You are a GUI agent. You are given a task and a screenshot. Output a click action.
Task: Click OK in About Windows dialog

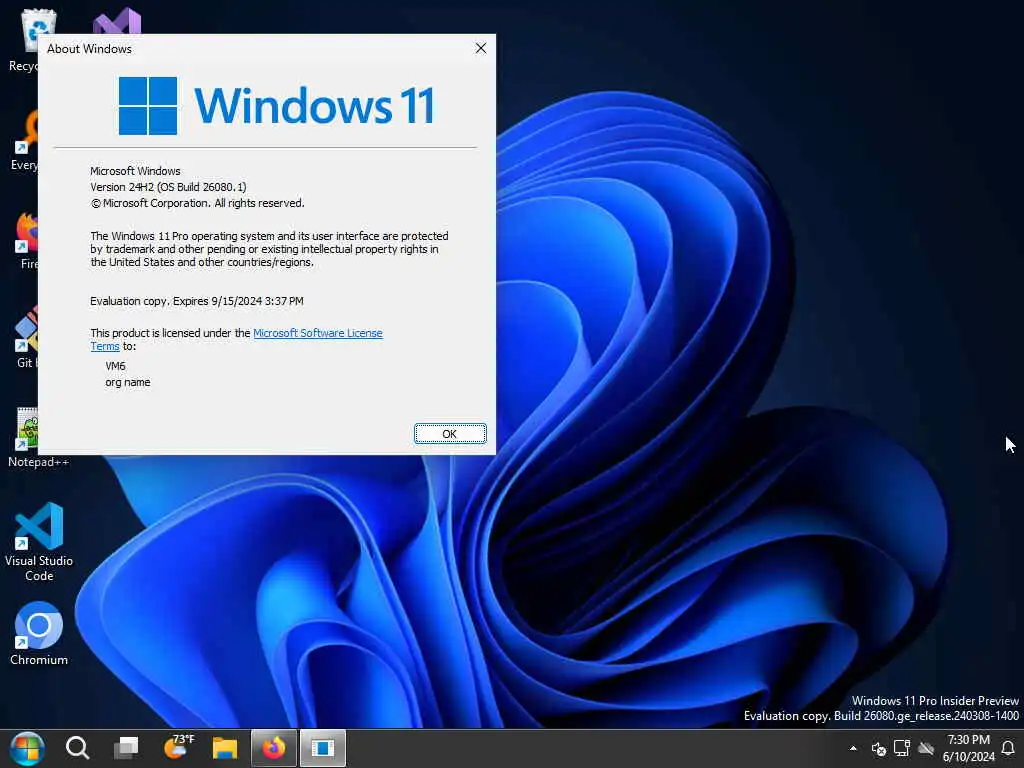pyautogui.click(x=450, y=434)
